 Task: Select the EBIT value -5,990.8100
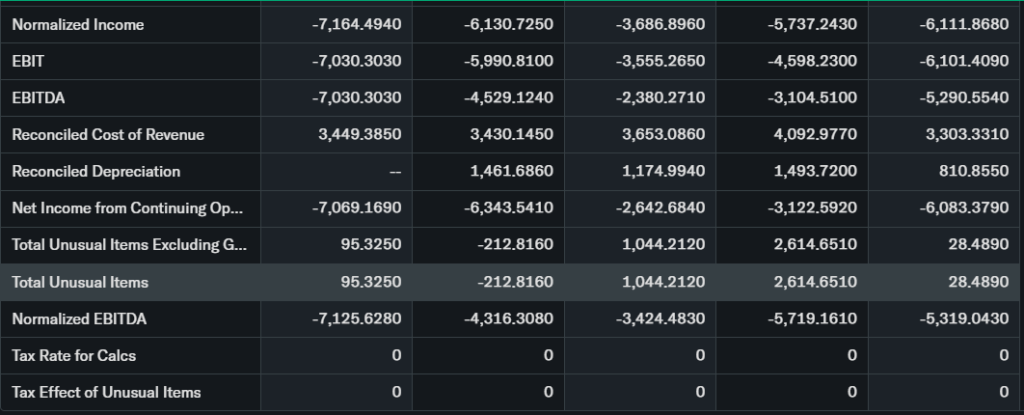(510, 61)
